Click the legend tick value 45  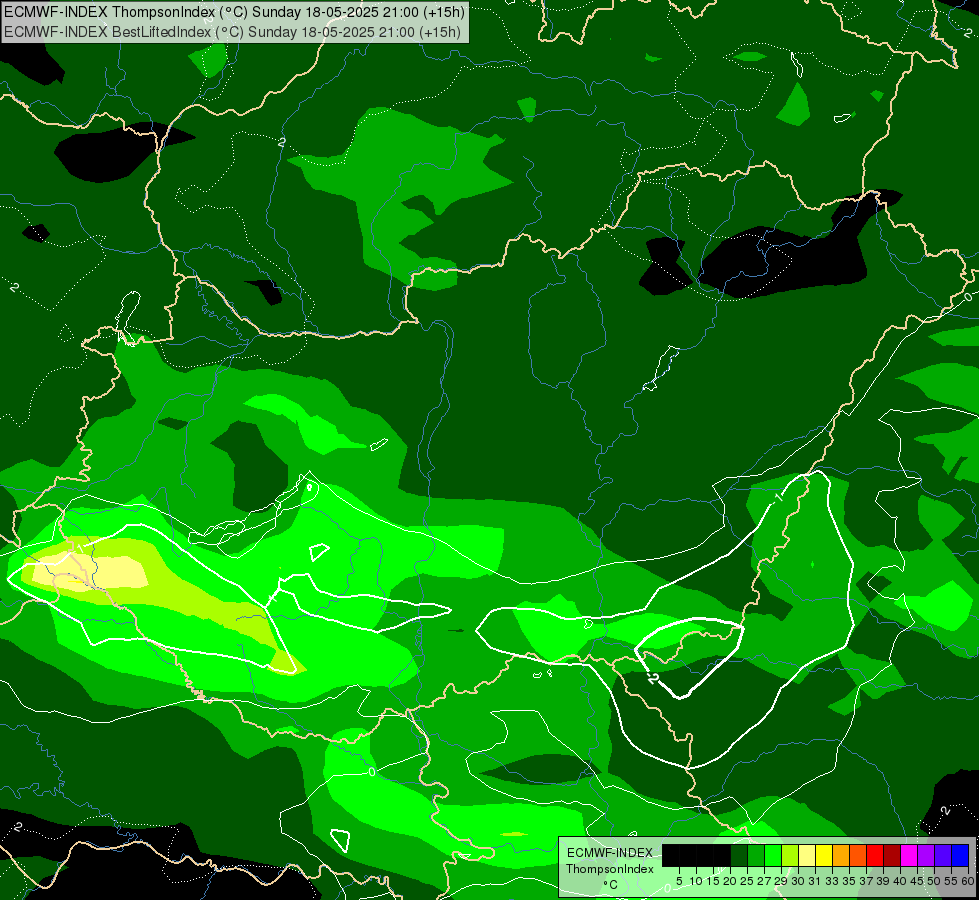(918, 881)
